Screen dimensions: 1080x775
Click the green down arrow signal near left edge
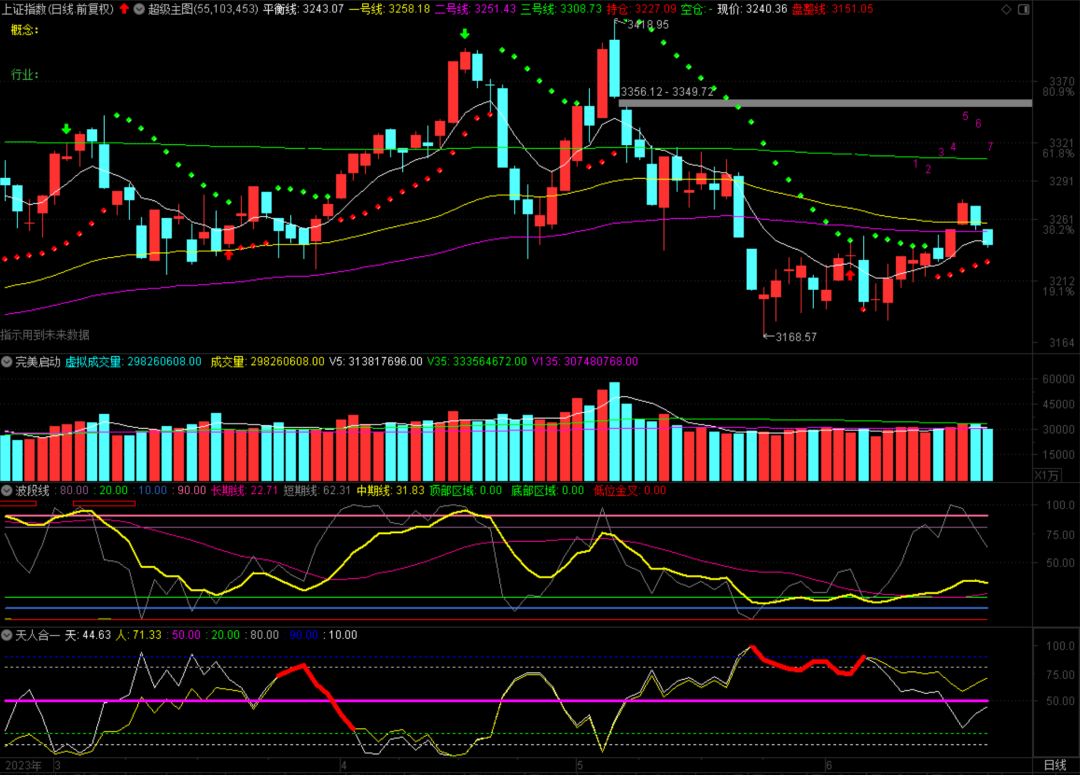pos(66,129)
